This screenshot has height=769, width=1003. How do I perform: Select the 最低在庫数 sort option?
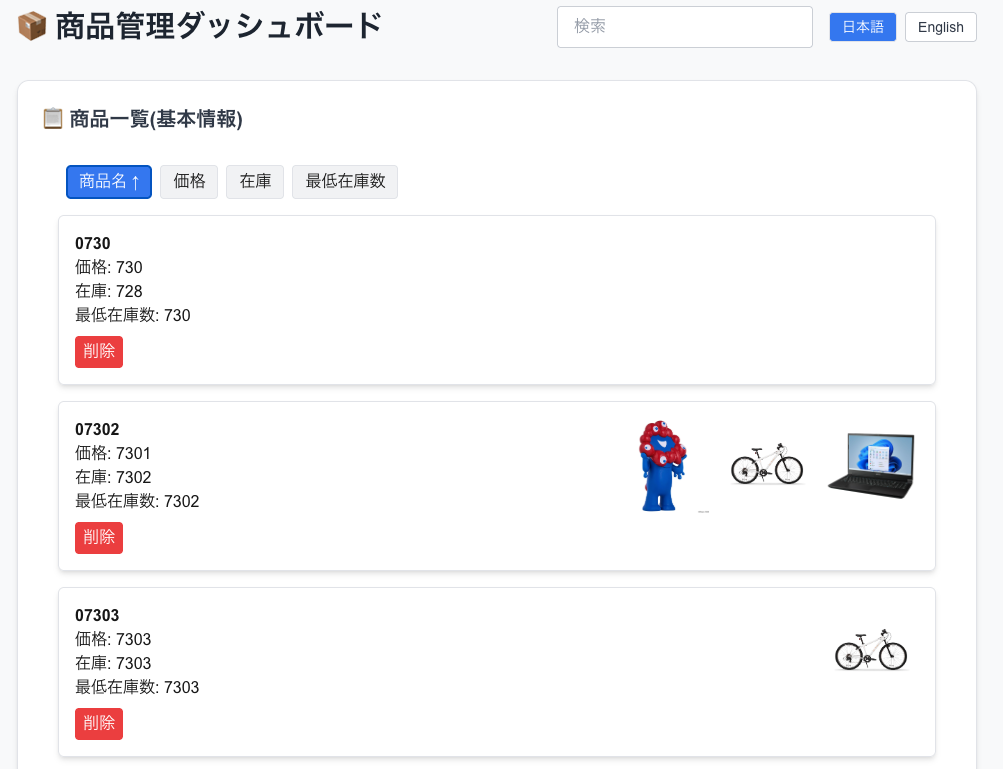[x=344, y=181]
